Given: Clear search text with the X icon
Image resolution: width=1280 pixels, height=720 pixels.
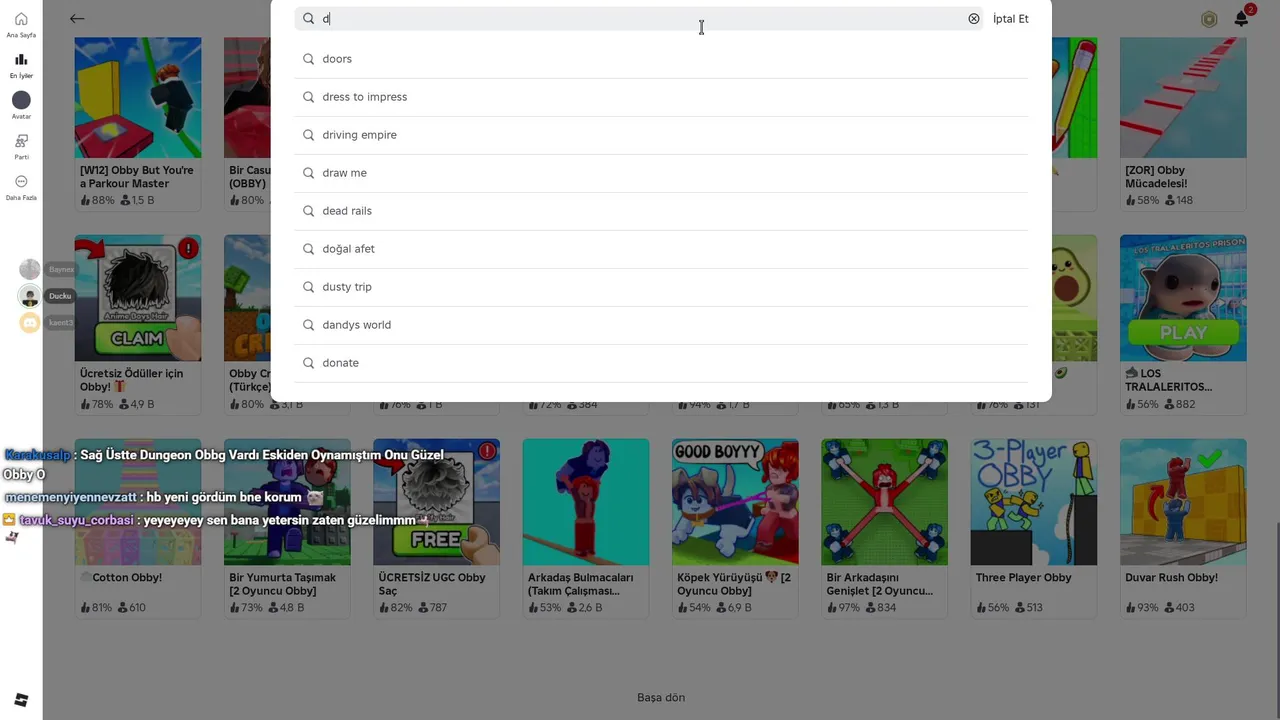Looking at the screenshot, I should (973, 19).
